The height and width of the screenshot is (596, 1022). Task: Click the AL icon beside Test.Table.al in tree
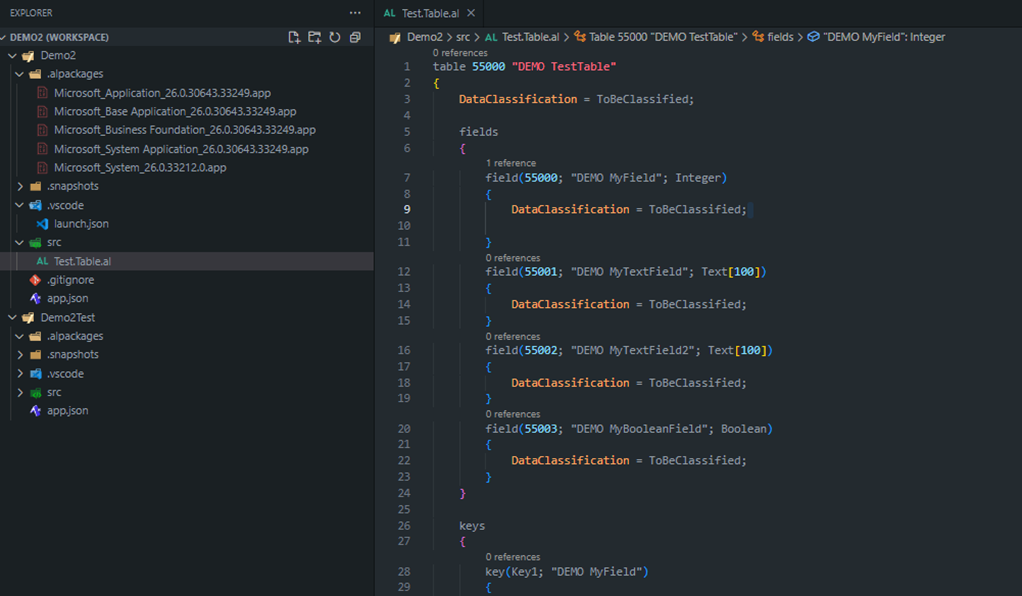click(42, 261)
